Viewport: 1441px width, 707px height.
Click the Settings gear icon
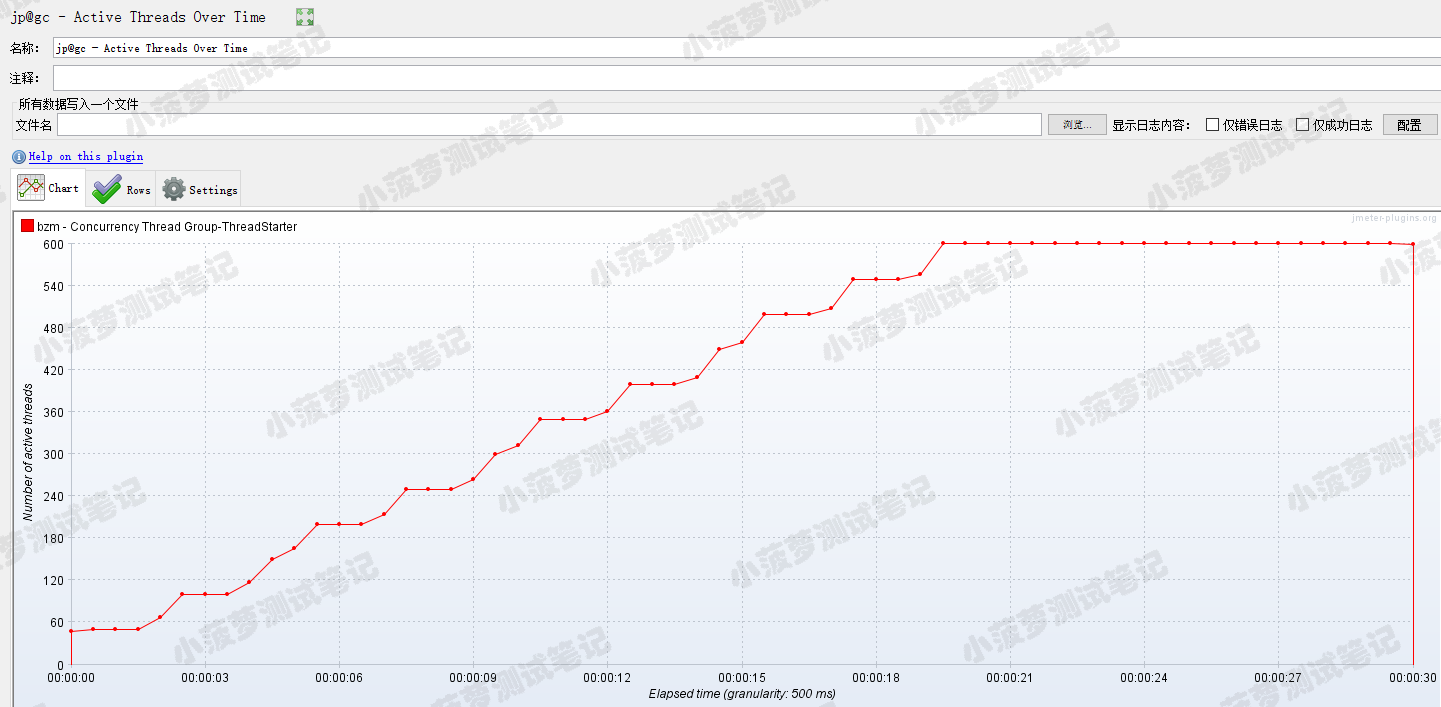pyautogui.click(x=174, y=189)
